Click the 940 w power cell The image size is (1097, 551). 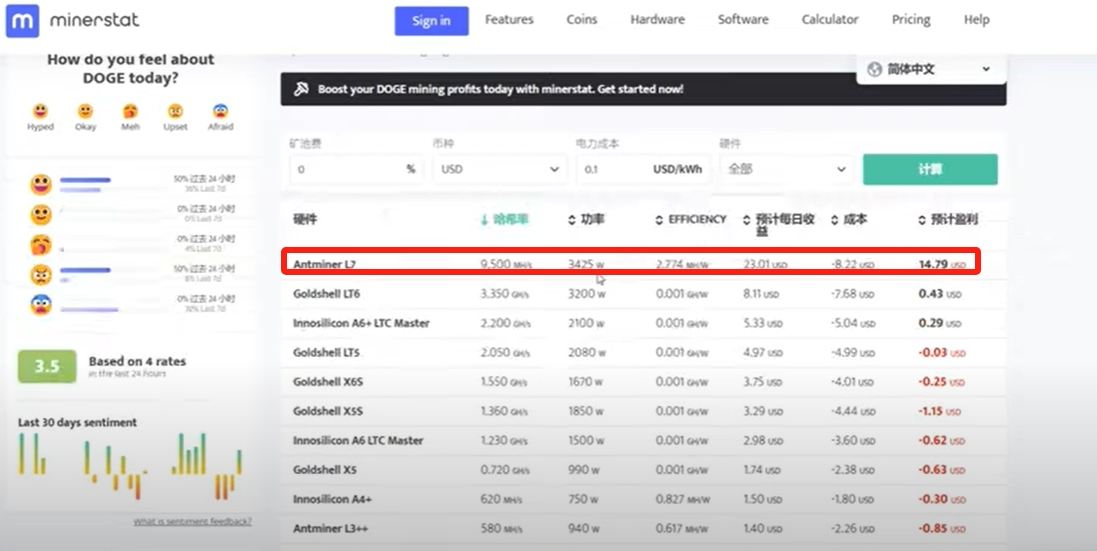tap(583, 529)
